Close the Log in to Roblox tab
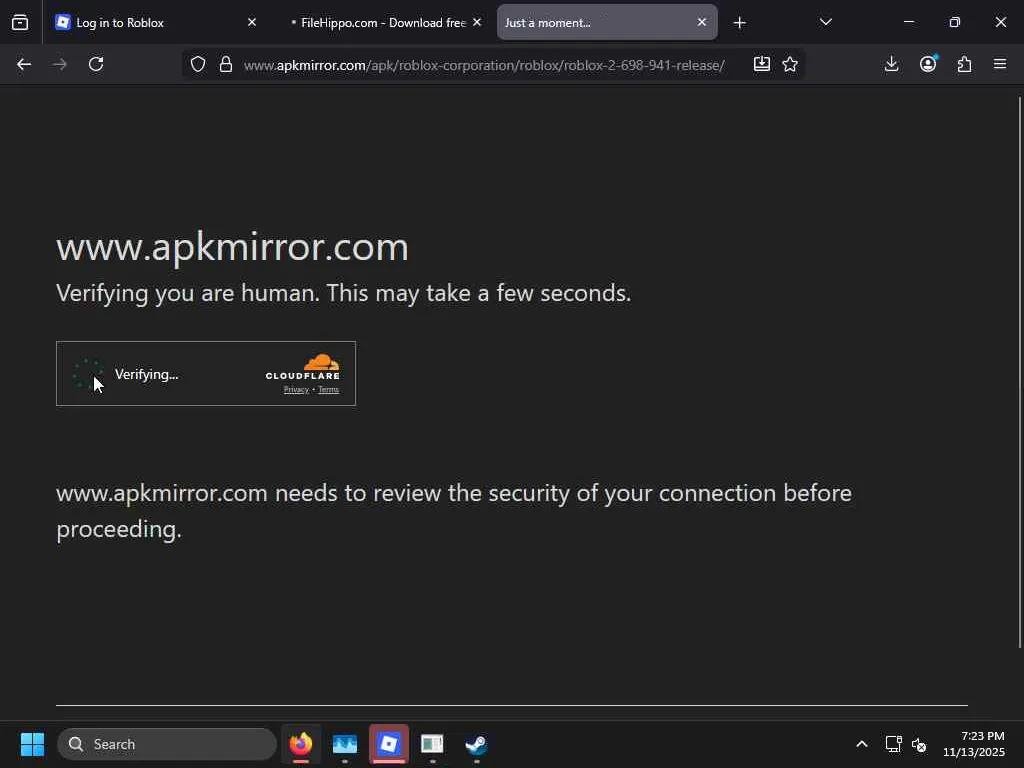 (252, 22)
